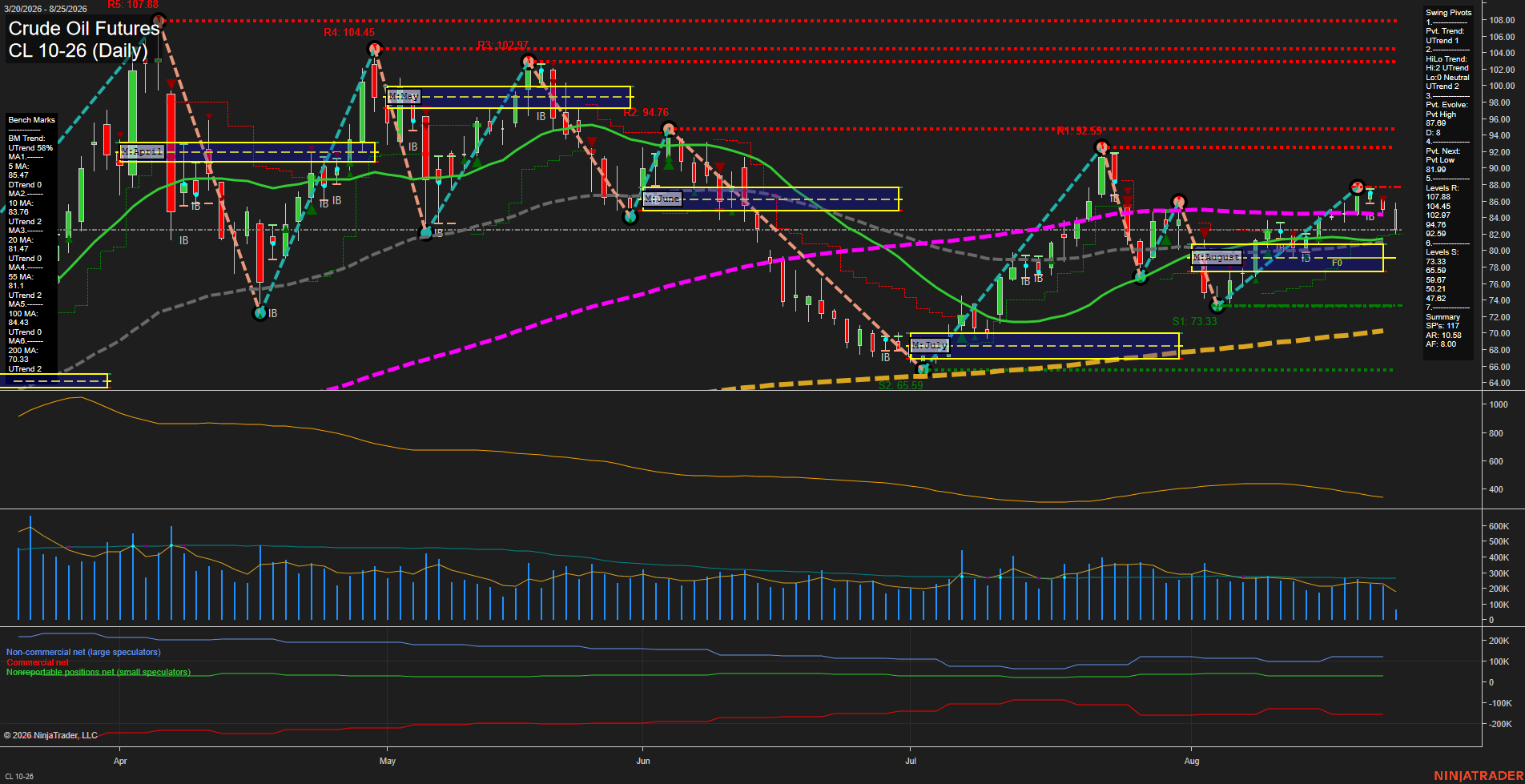The width and height of the screenshot is (1525, 784).
Task: Click the '81.99' pivot low value
Action: tap(1436, 170)
